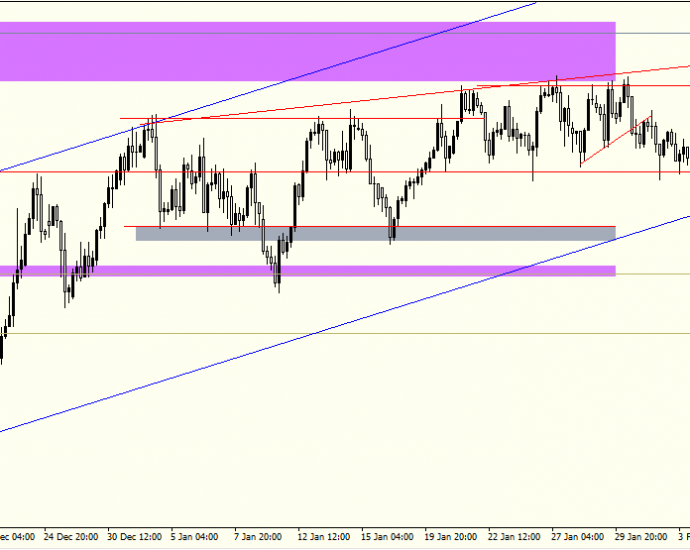The height and width of the screenshot is (550, 690).
Task: Click the 19 Jan 20:00 time label
Action: coord(451,537)
